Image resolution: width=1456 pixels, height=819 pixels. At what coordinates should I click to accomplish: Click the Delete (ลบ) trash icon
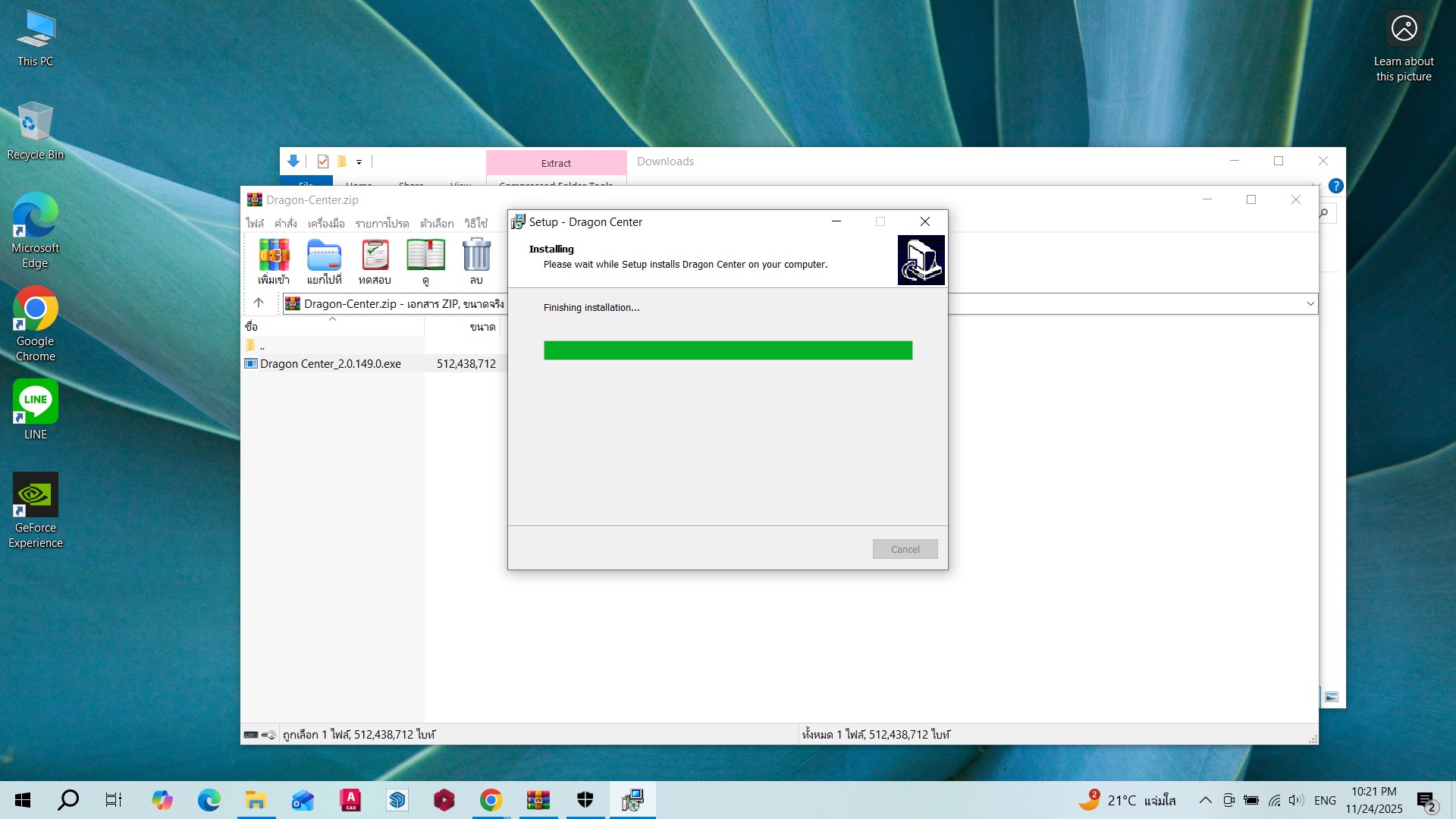[476, 256]
